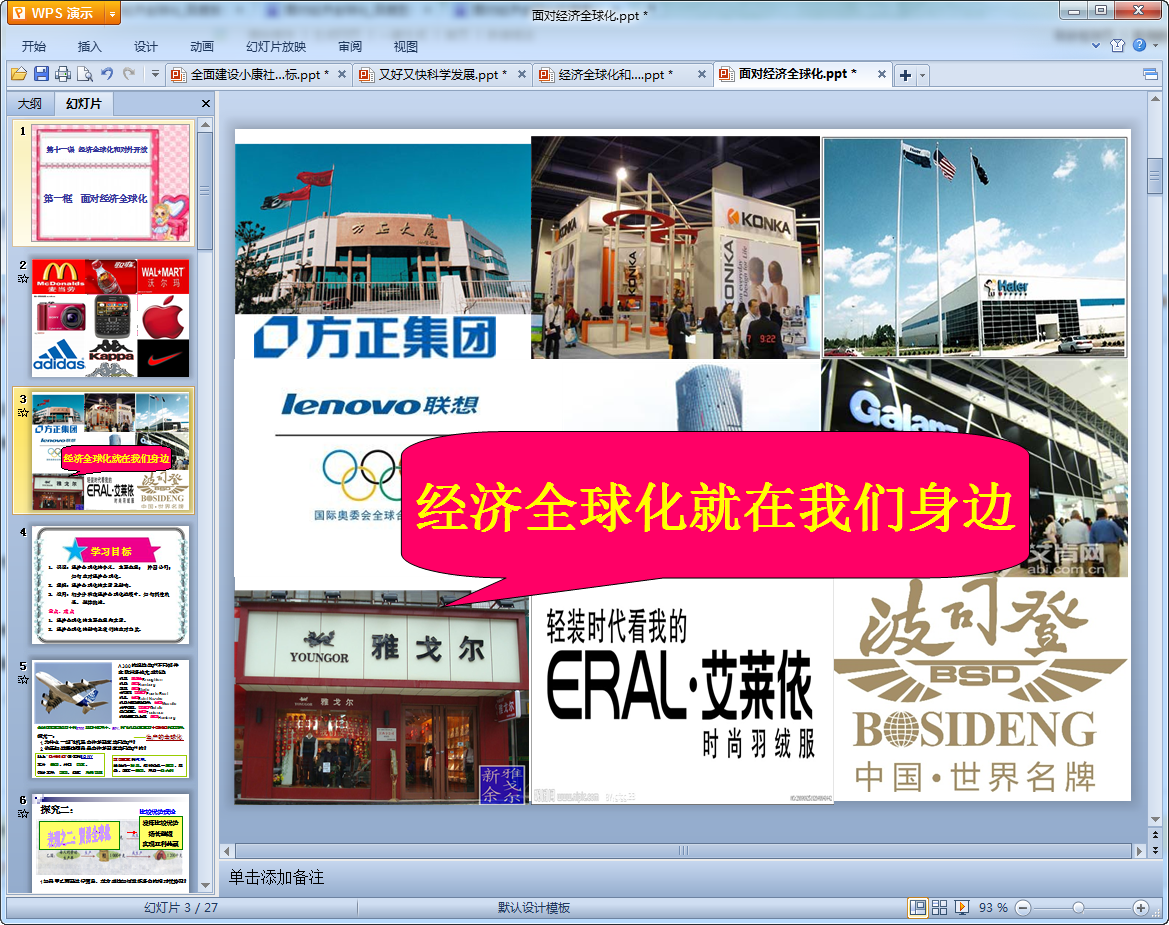The image size is (1169, 925).
Task: Go to next slide double-arrow button
Action: [1155, 850]
